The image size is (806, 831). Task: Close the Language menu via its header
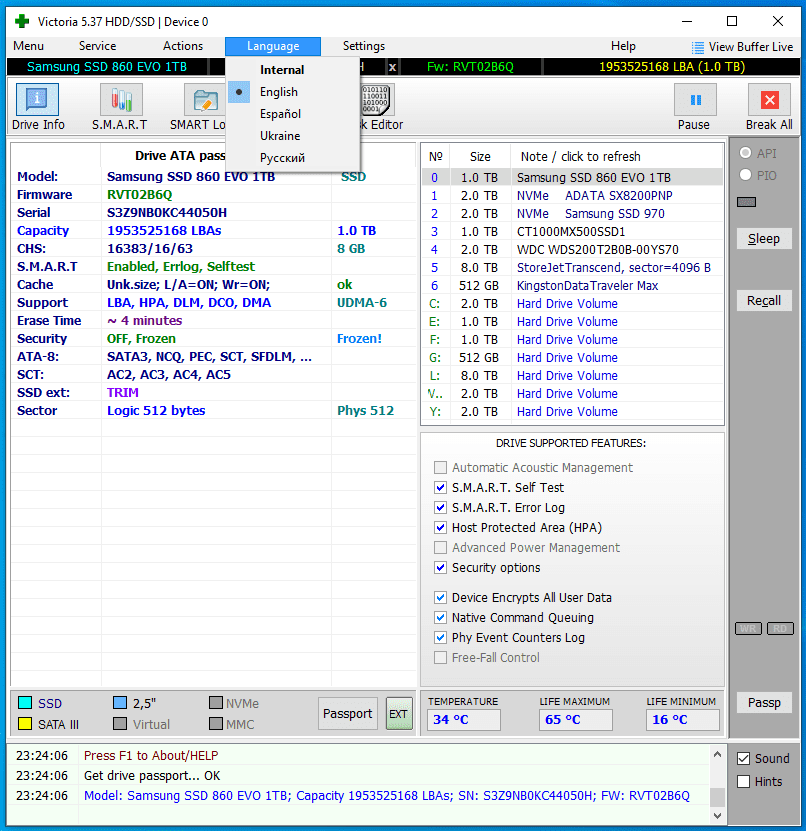click(273, 46)
